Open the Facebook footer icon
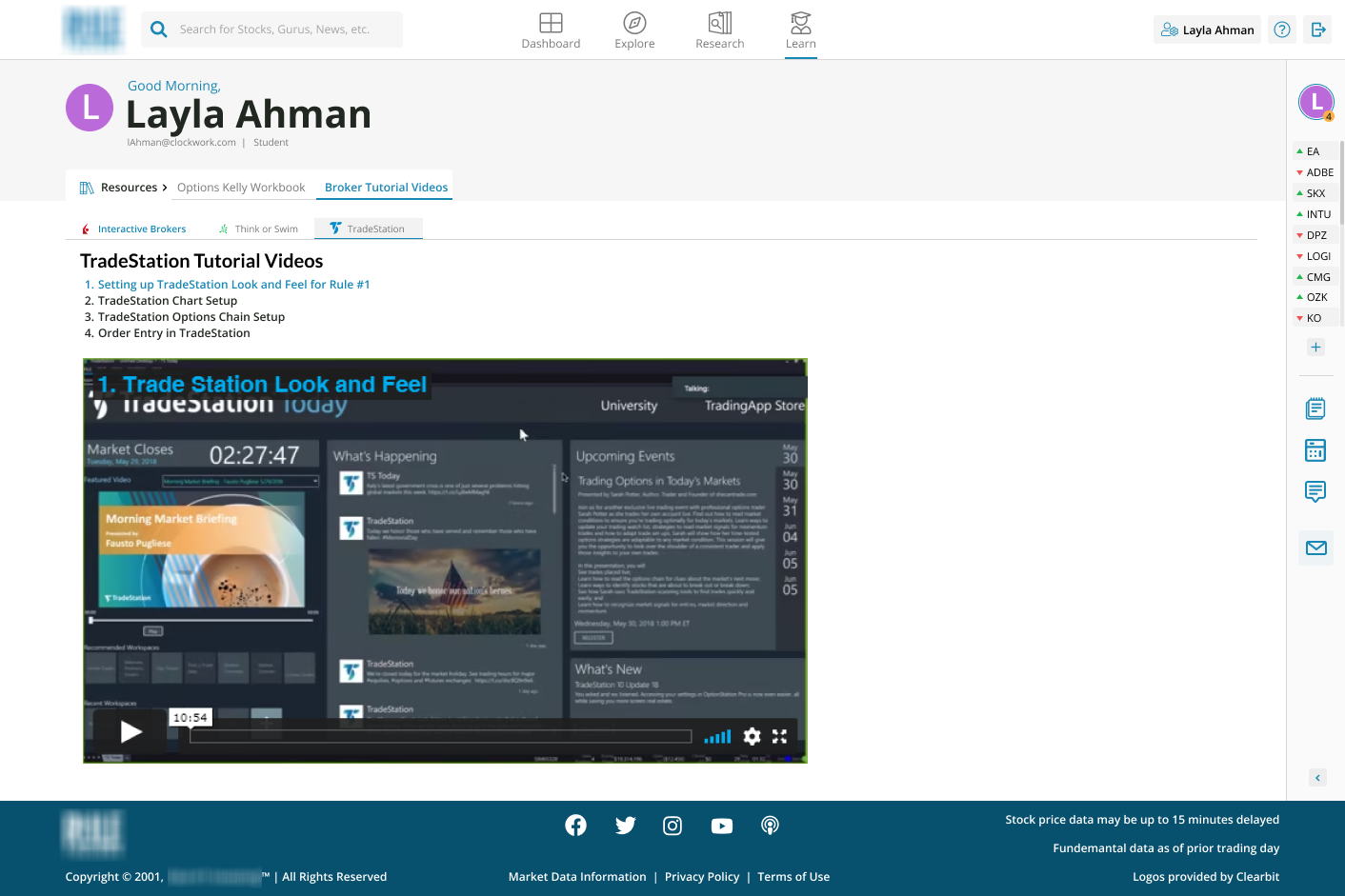Screen dimensions: 1345x896 point(575,826)
